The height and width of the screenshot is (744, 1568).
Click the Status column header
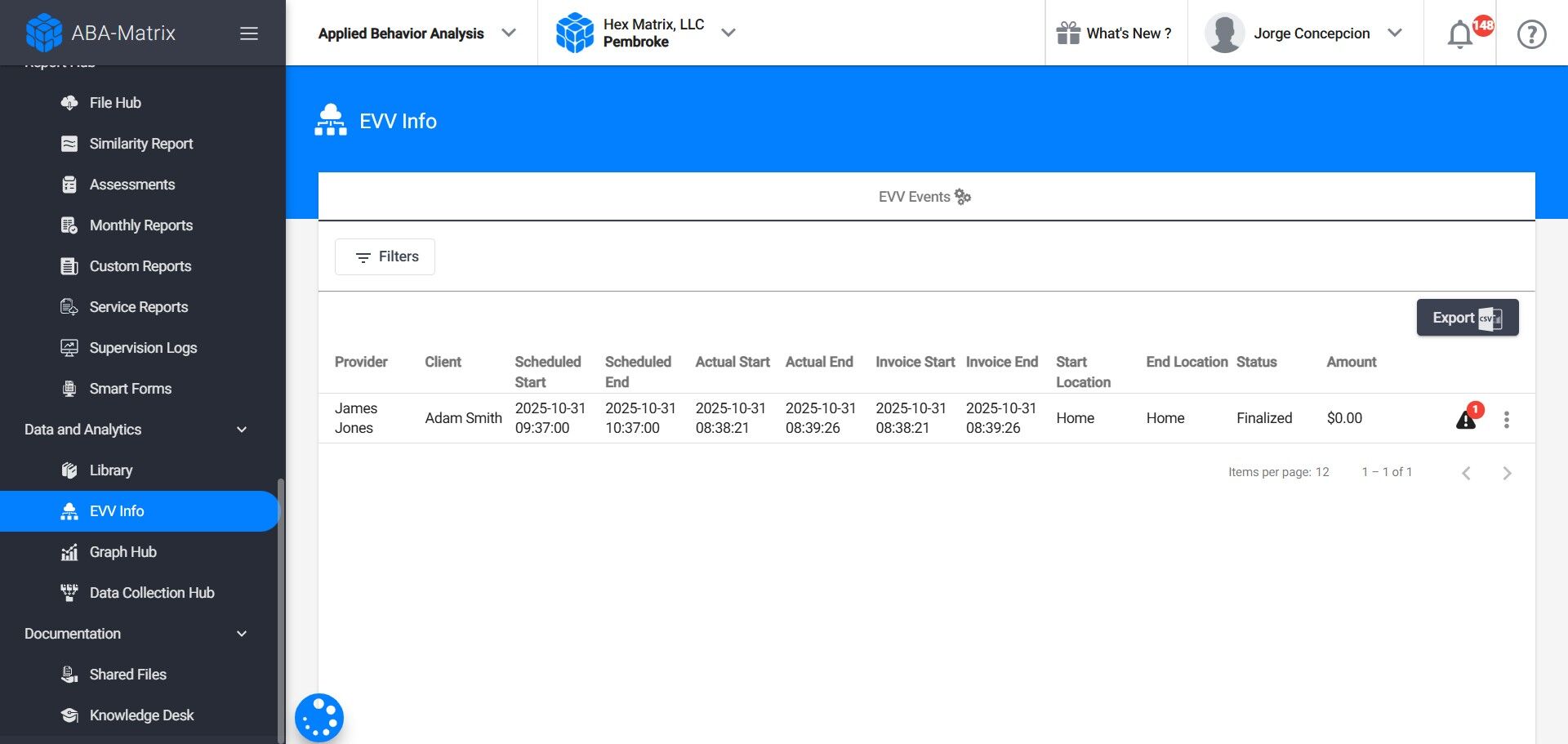(1256, 362)
